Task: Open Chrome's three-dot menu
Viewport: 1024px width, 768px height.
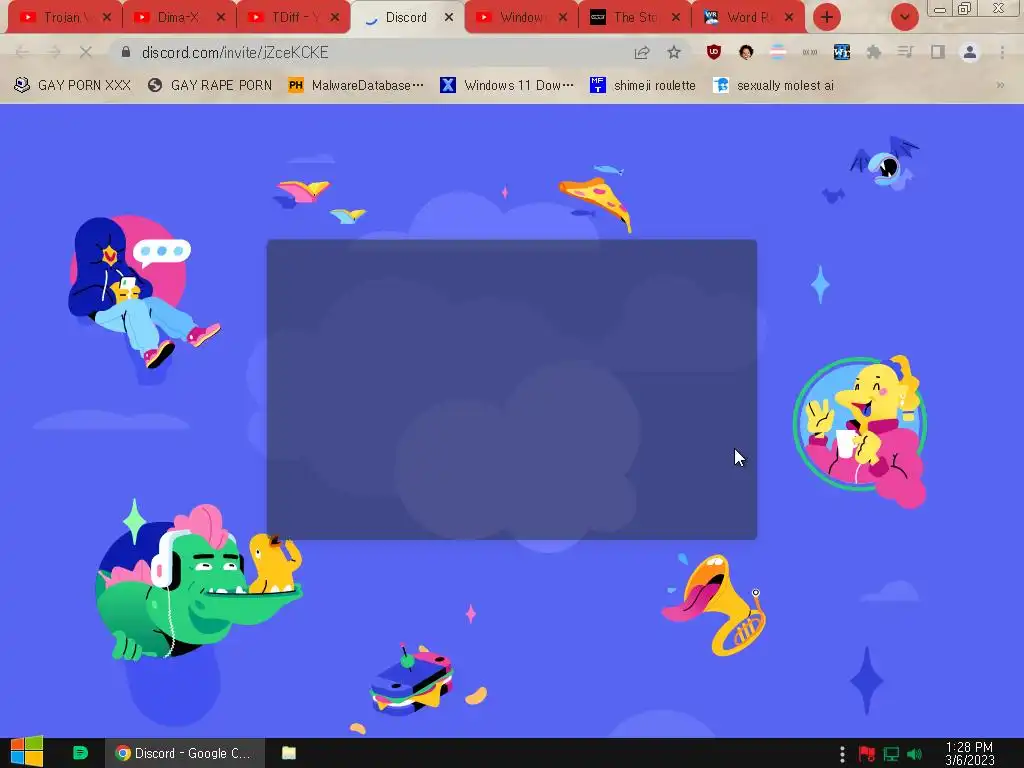Action: pyautogui.click(x=1002, y=52)
